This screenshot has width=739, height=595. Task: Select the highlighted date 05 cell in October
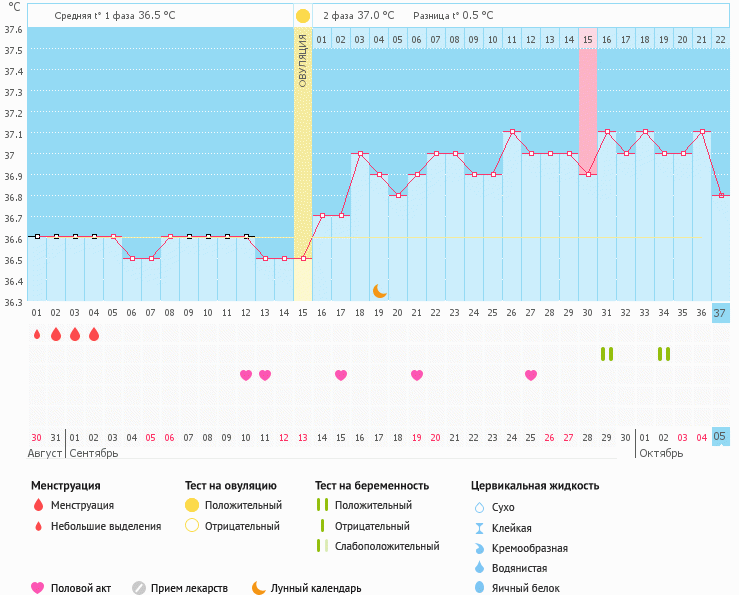pos(720,436)
